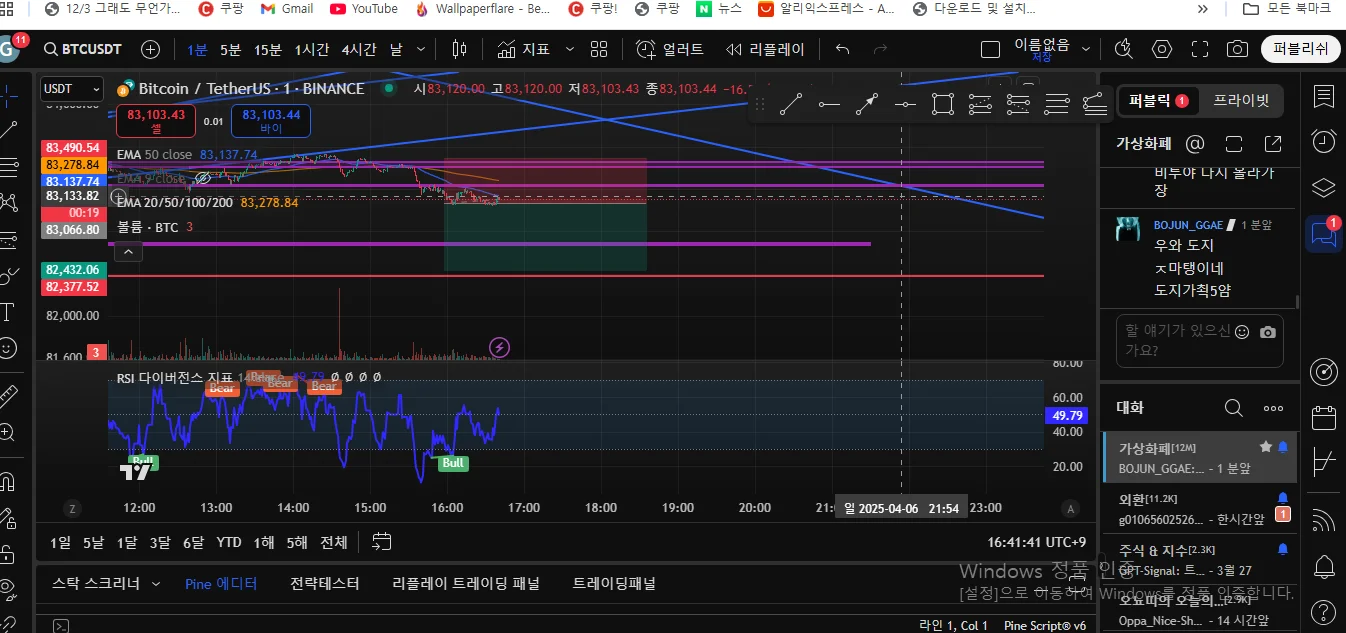Select the trend line drawing tool
The width and height of the screenshot is (1346, 633).
coord(790,103)
